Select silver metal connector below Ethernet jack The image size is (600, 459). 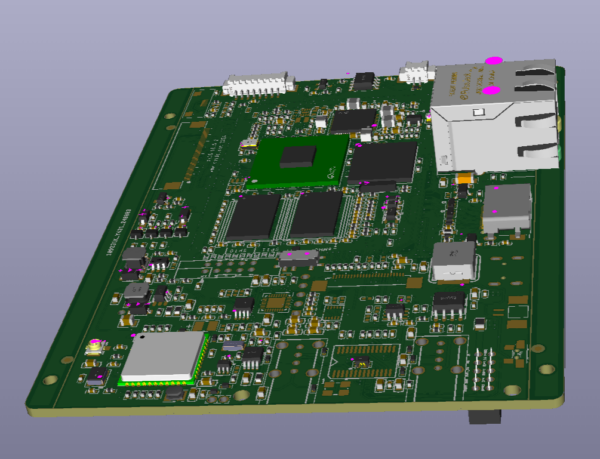click(x=507, y=206)
